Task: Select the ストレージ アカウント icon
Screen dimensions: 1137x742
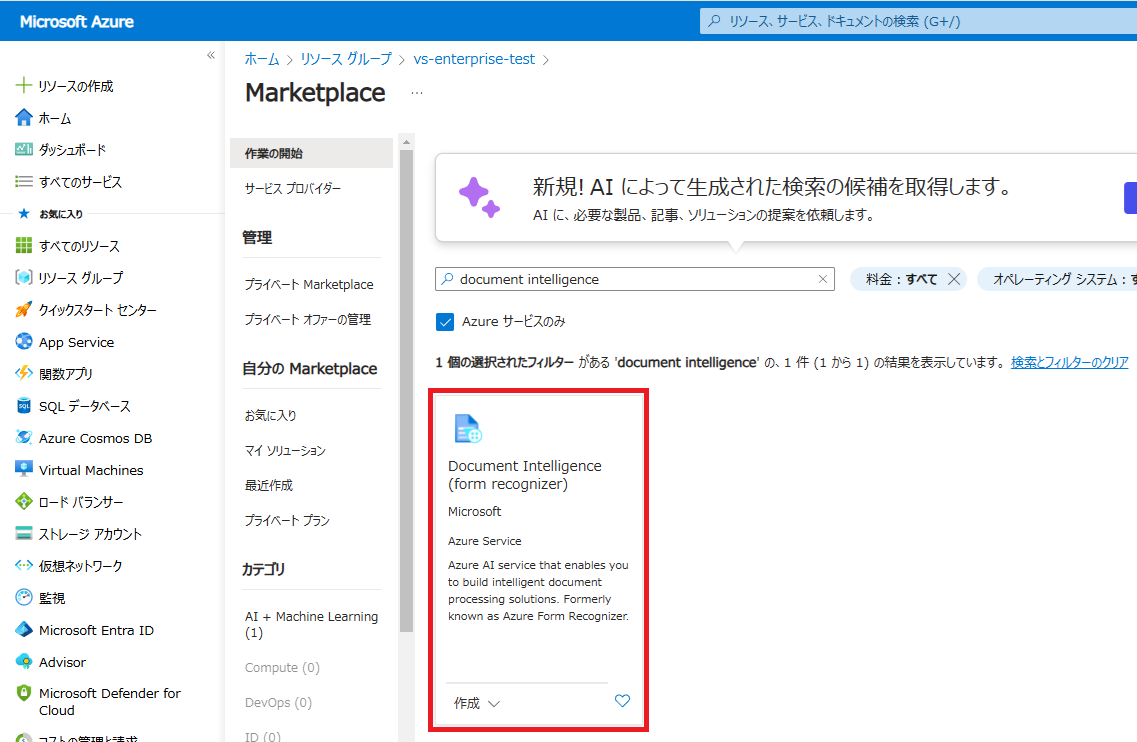Action: (22, 533)
